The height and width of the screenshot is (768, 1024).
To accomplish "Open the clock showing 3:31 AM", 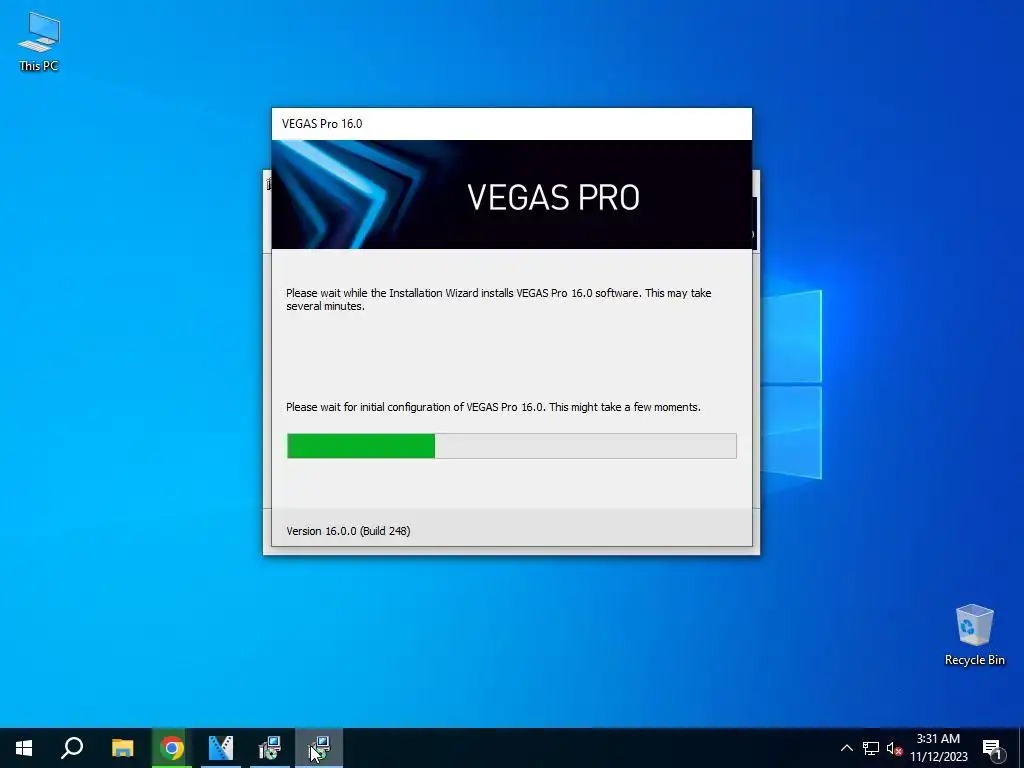I will point(938,748).
